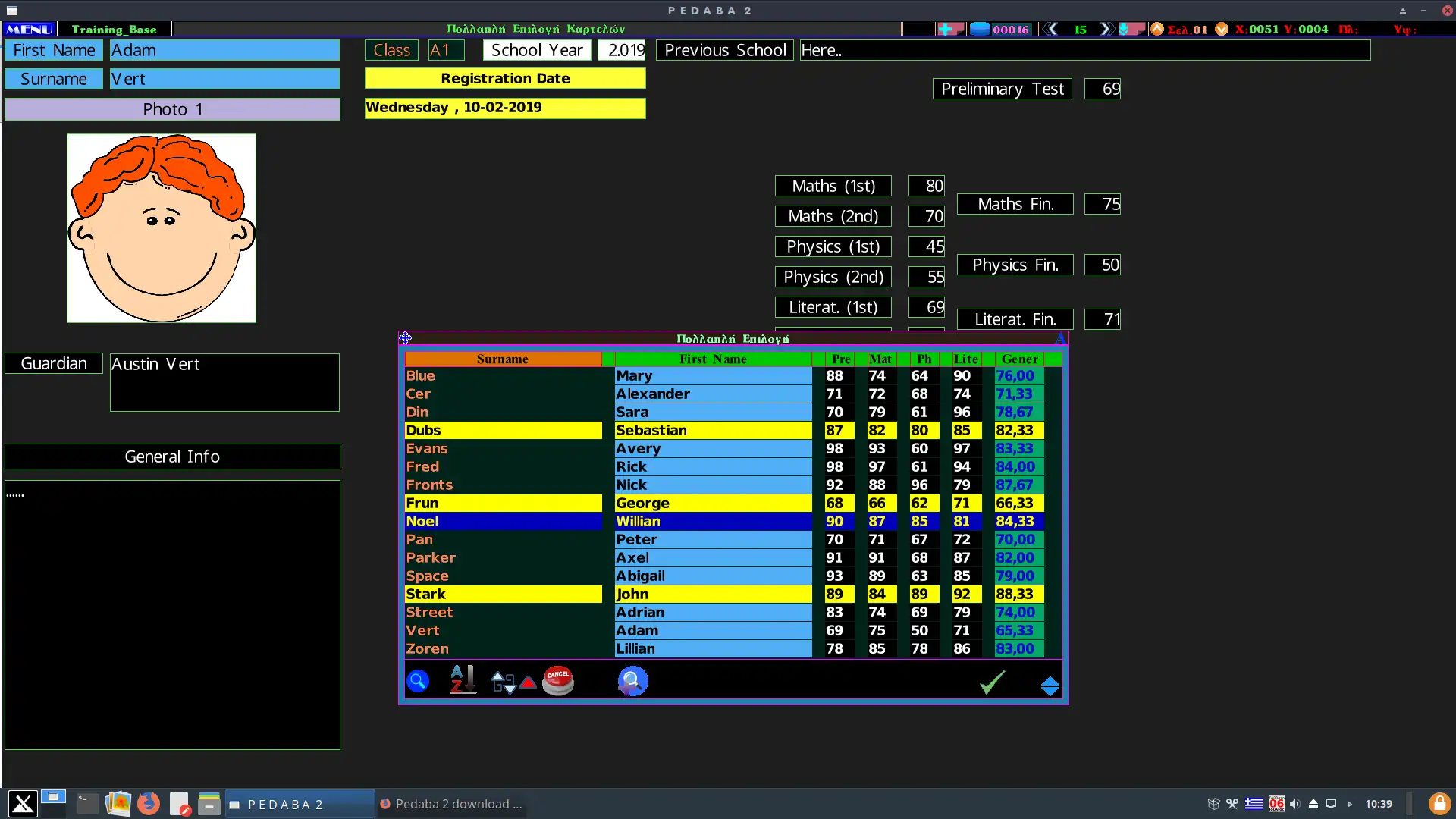Click the add record plus icon

[946, 29]
